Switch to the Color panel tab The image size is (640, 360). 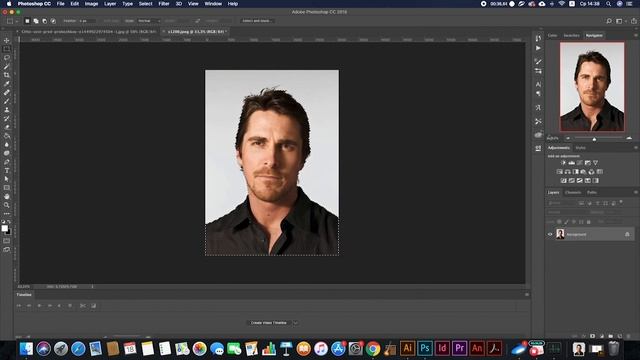click(x=552, y=36)
